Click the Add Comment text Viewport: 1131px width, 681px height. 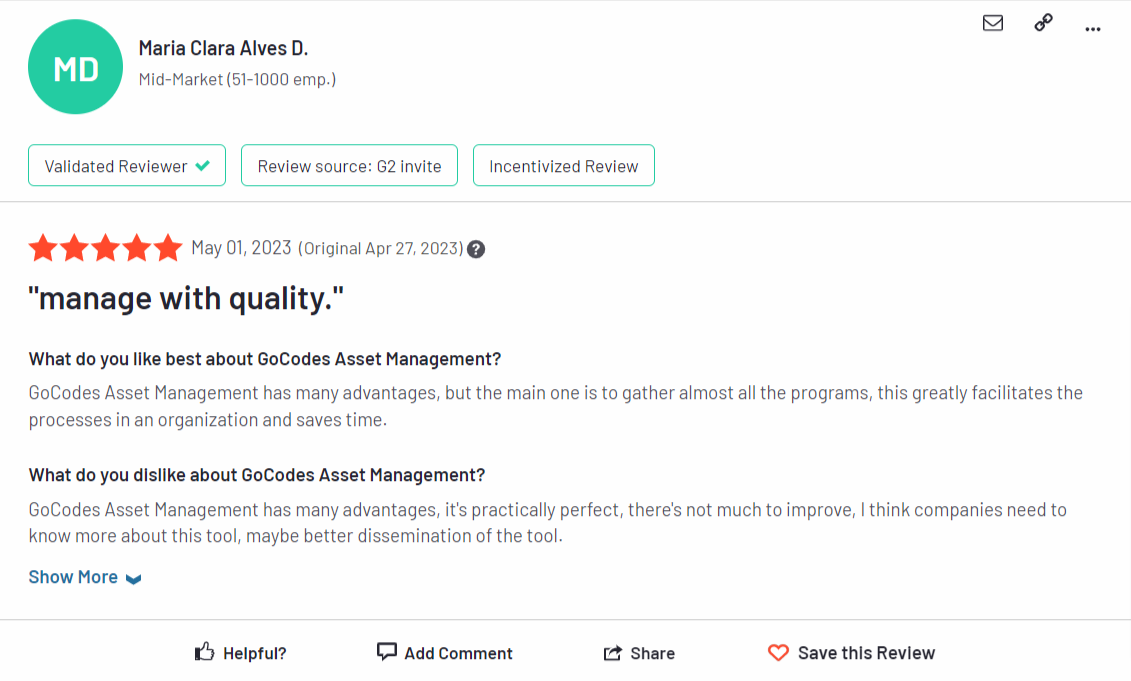tap(458, 654)
